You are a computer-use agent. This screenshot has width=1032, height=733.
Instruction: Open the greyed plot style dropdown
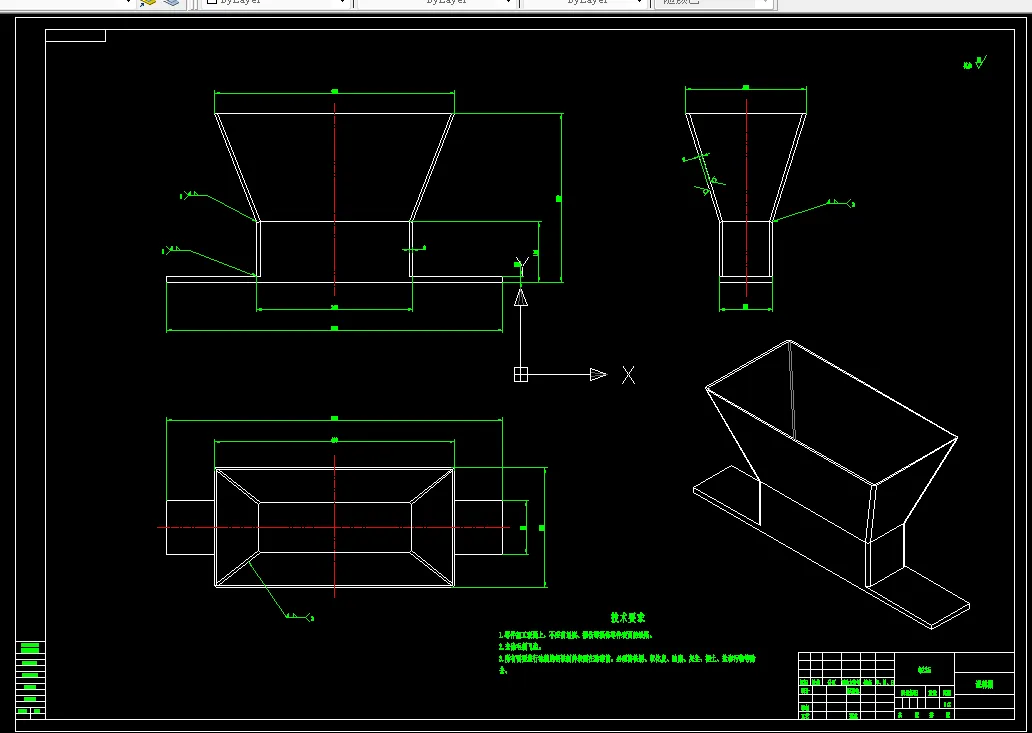[713, 3]
